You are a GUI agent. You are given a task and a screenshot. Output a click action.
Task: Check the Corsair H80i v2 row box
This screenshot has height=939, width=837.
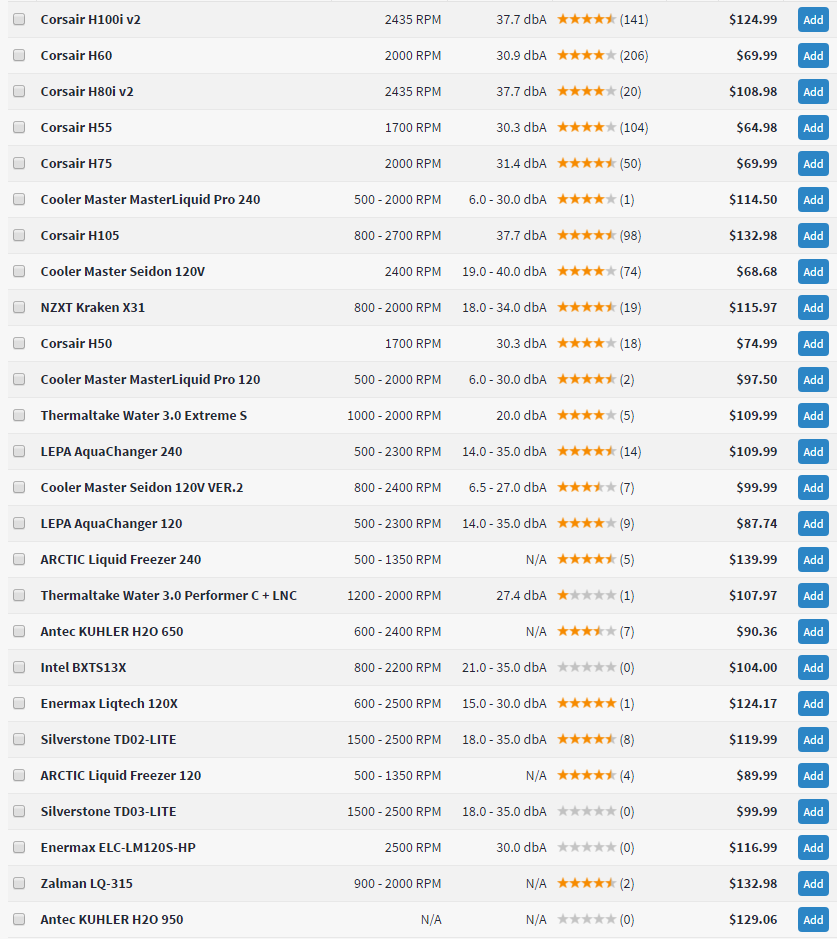pyautogui.click(x=19, y=91)
